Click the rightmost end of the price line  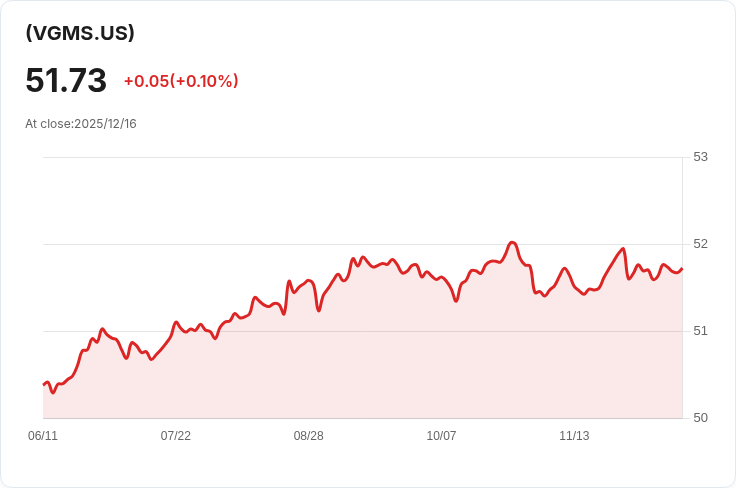pyautogui.click(x=682, y=269)
